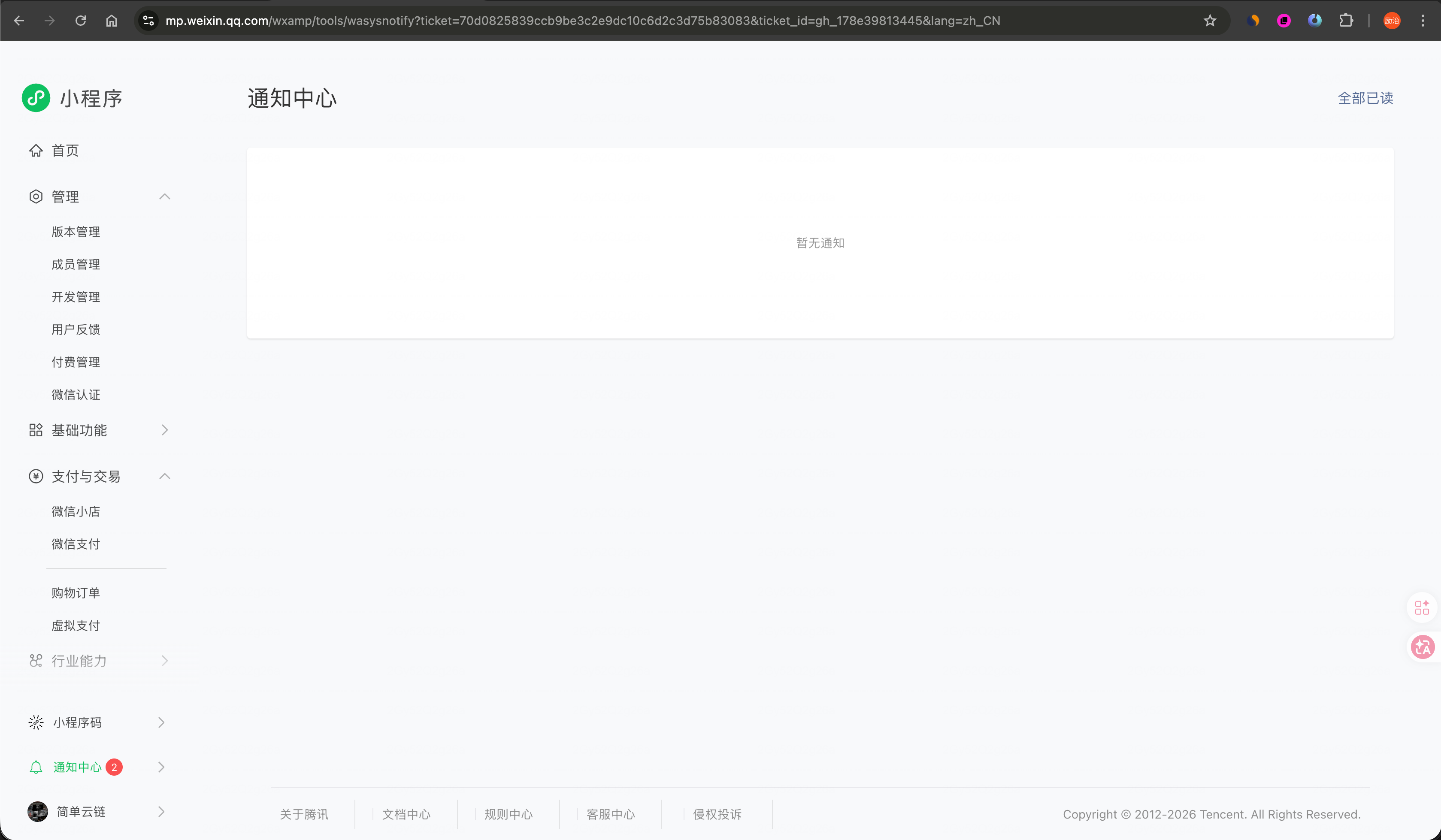Go to 成员管理 page

[x=76, y=264]
